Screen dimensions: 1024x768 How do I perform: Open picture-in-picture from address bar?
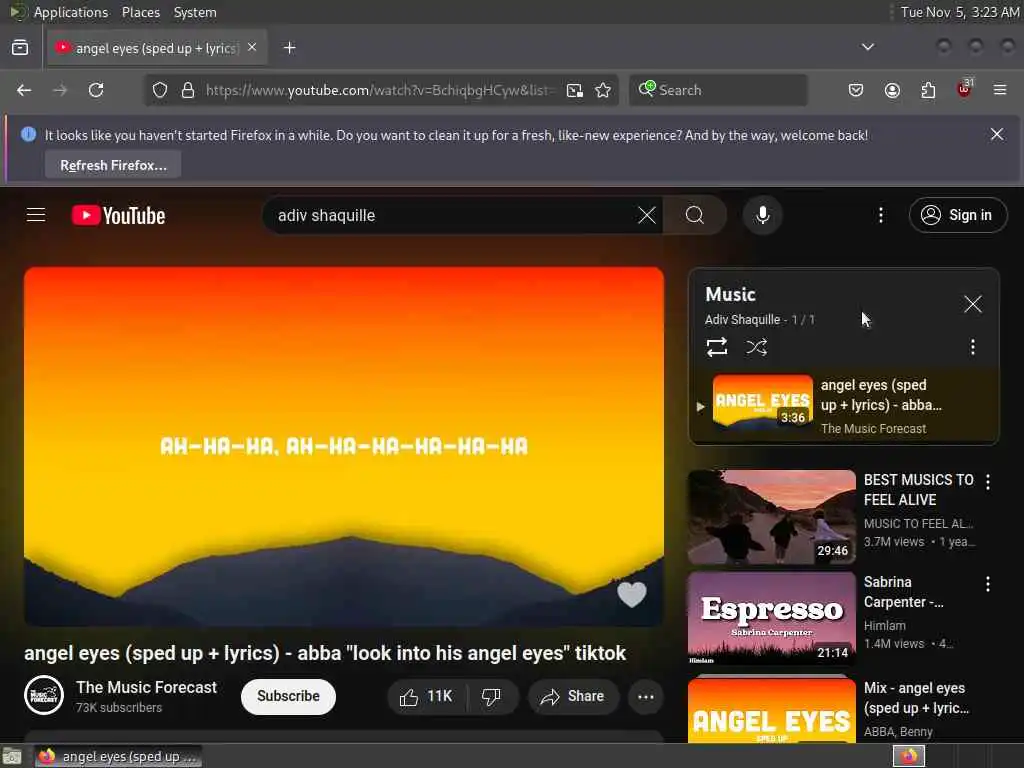click(x=575, y=90)
